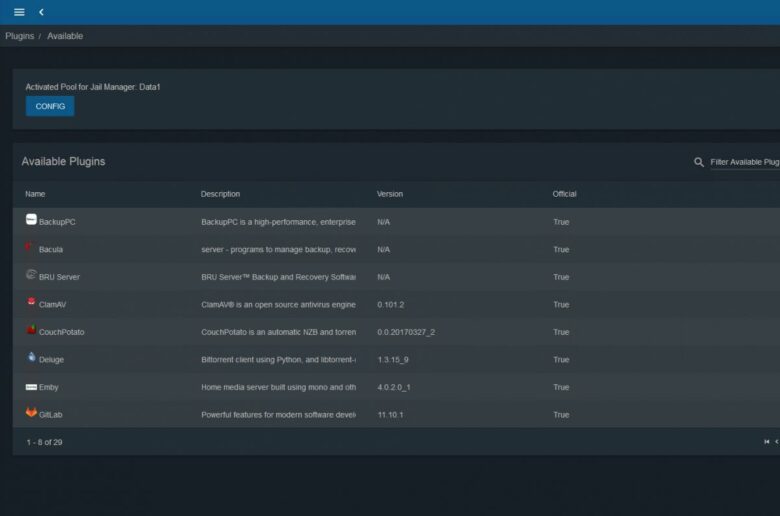Screen dimensions: 780x516
Task: Click the BRU Server description text
Action: pyautogui.click(x=279, y=277)
